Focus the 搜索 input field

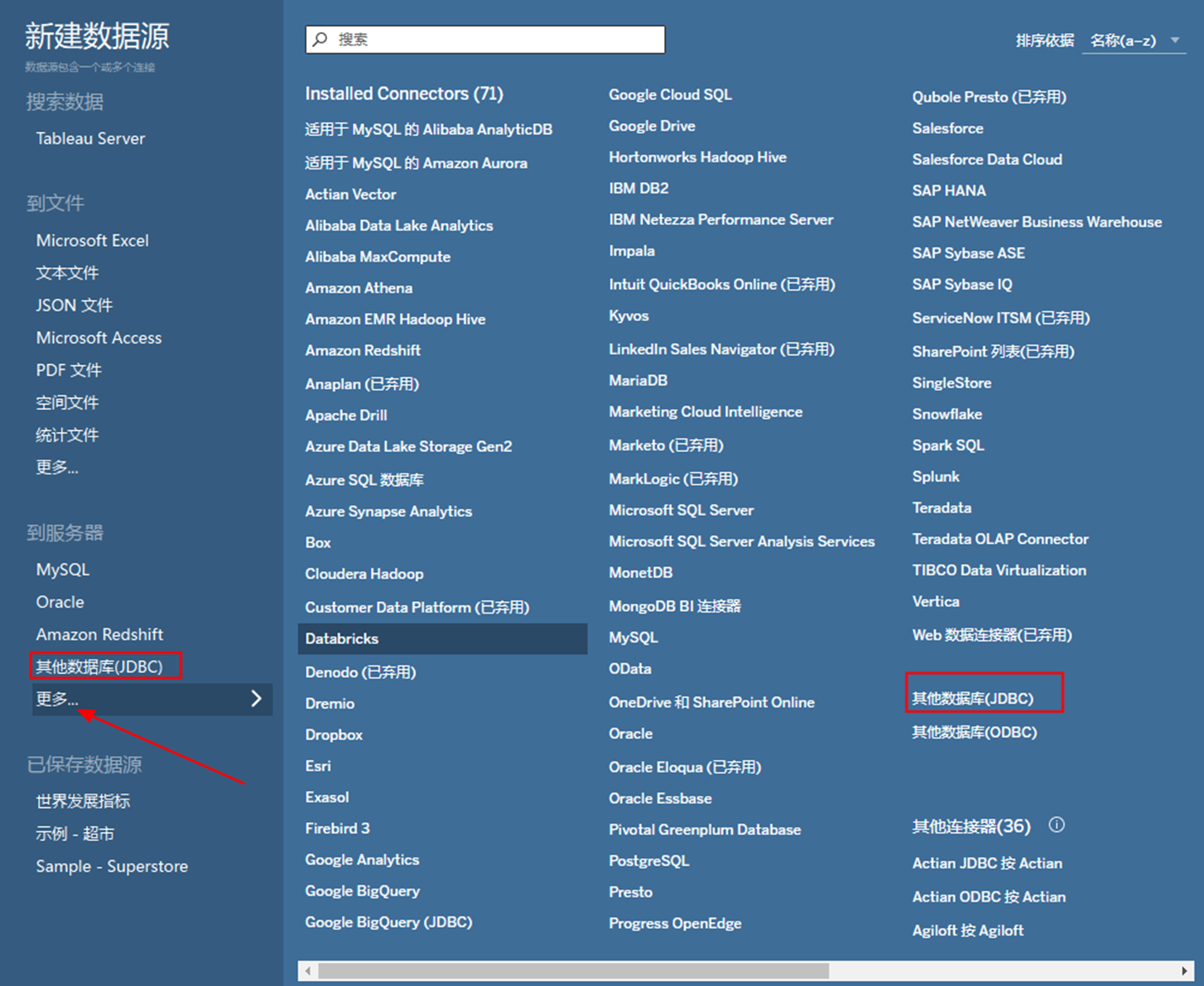click(485, 40)
